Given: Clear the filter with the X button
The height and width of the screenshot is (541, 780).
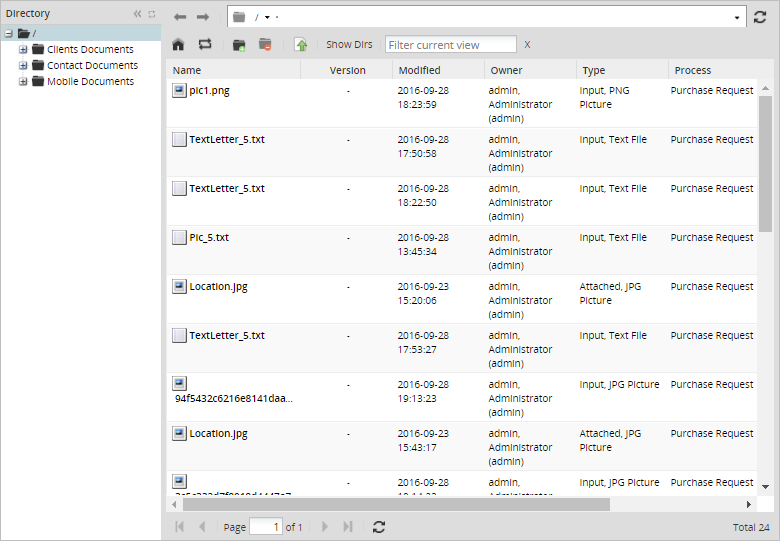Looking at the screenshot, I should [x=528, y=45].
